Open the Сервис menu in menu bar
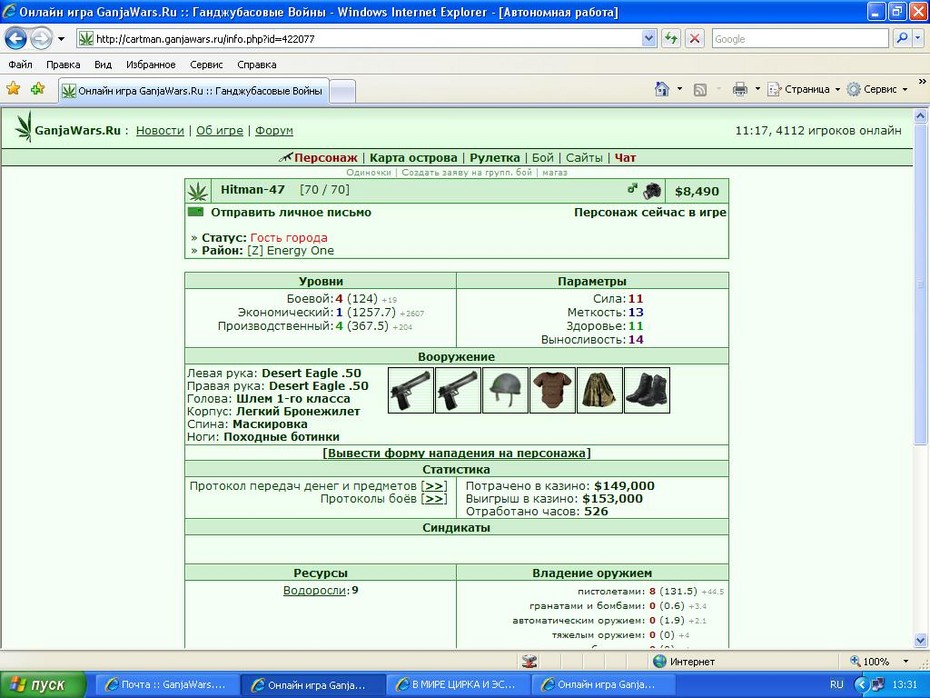930x698 pixels. (206, 65)
